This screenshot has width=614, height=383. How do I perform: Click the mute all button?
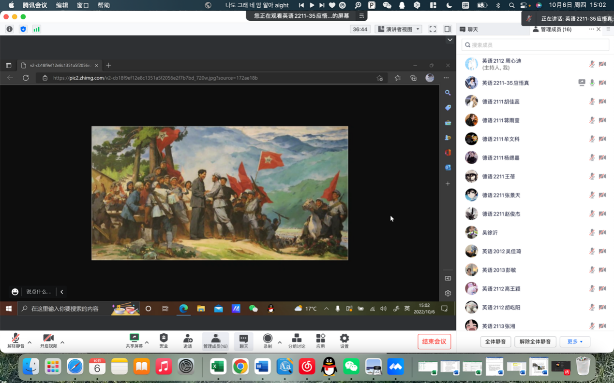click(495, 341)
